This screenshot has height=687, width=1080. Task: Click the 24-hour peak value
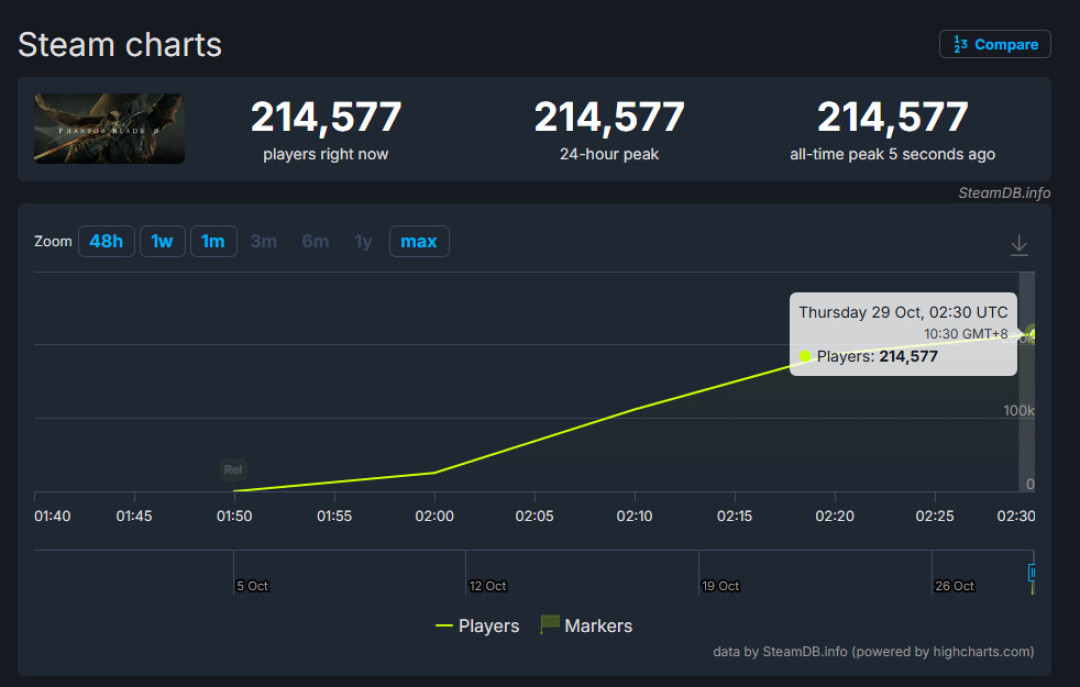[x=610, y=117]
